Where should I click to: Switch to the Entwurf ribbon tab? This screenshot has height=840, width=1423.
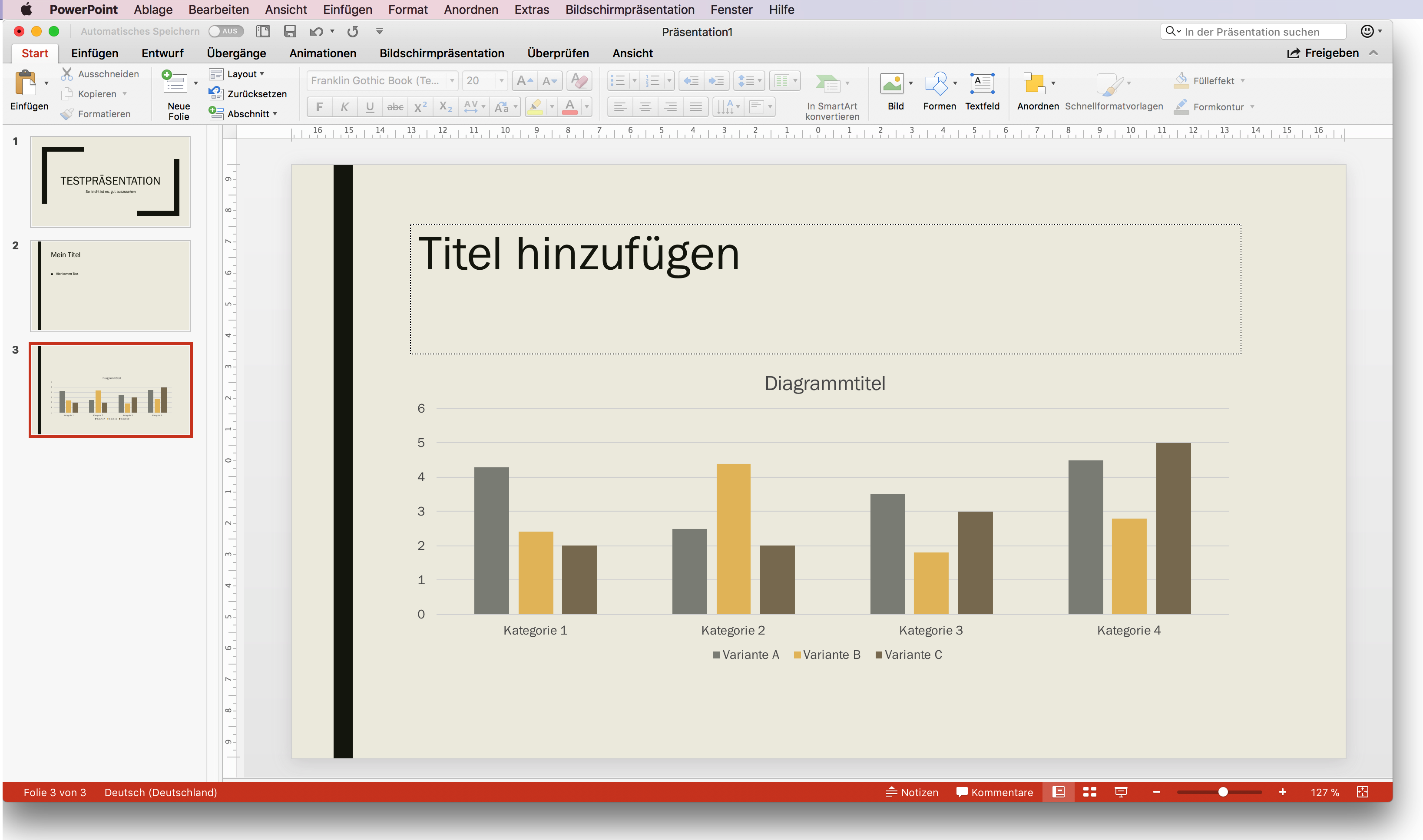pos(162,53)
